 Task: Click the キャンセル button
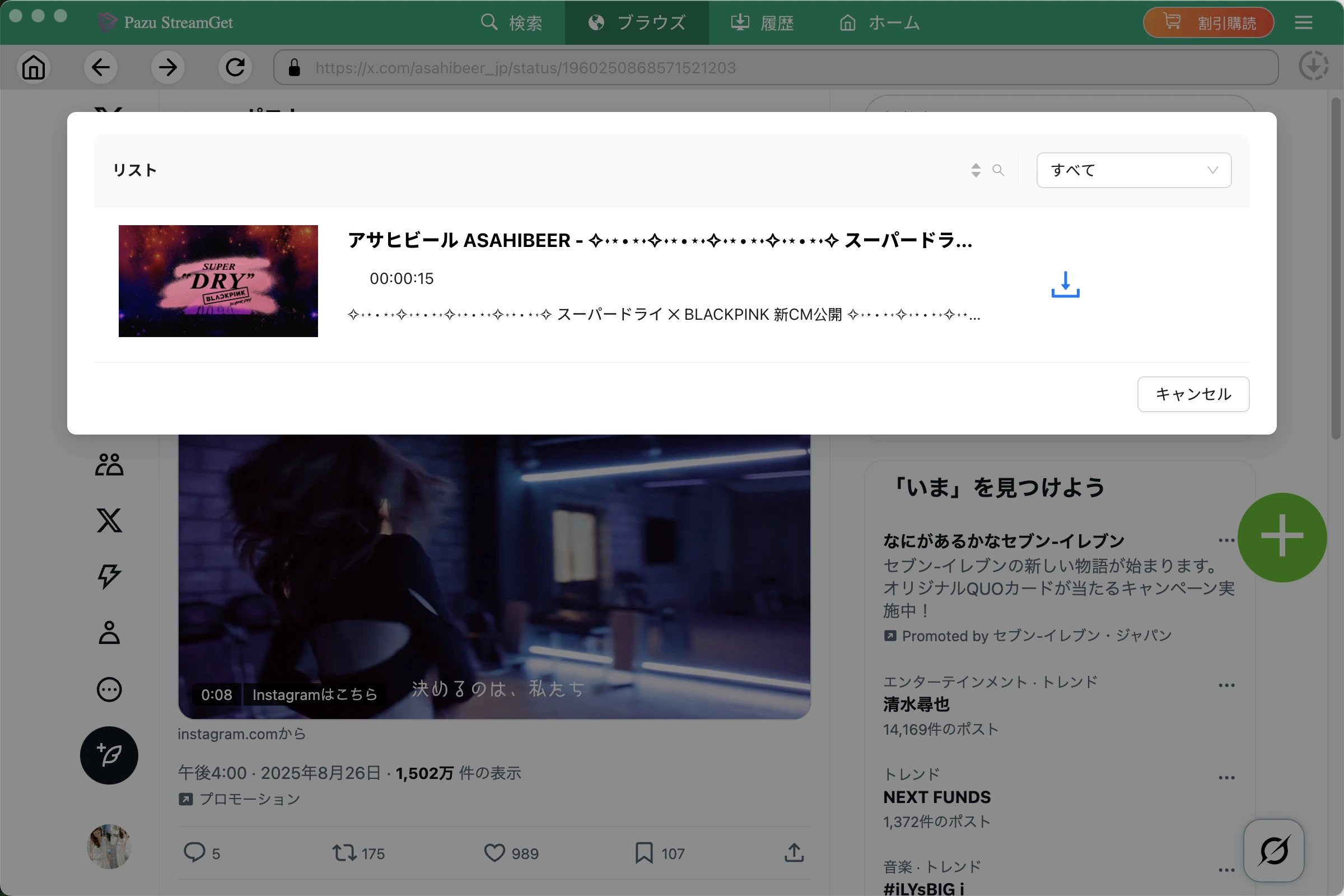[1193, 394]
